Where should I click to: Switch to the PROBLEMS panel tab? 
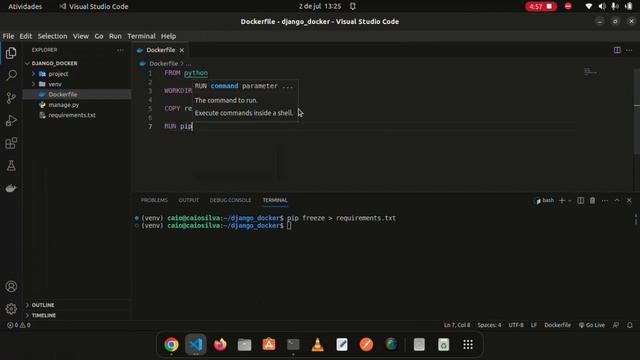pos(154,200)
